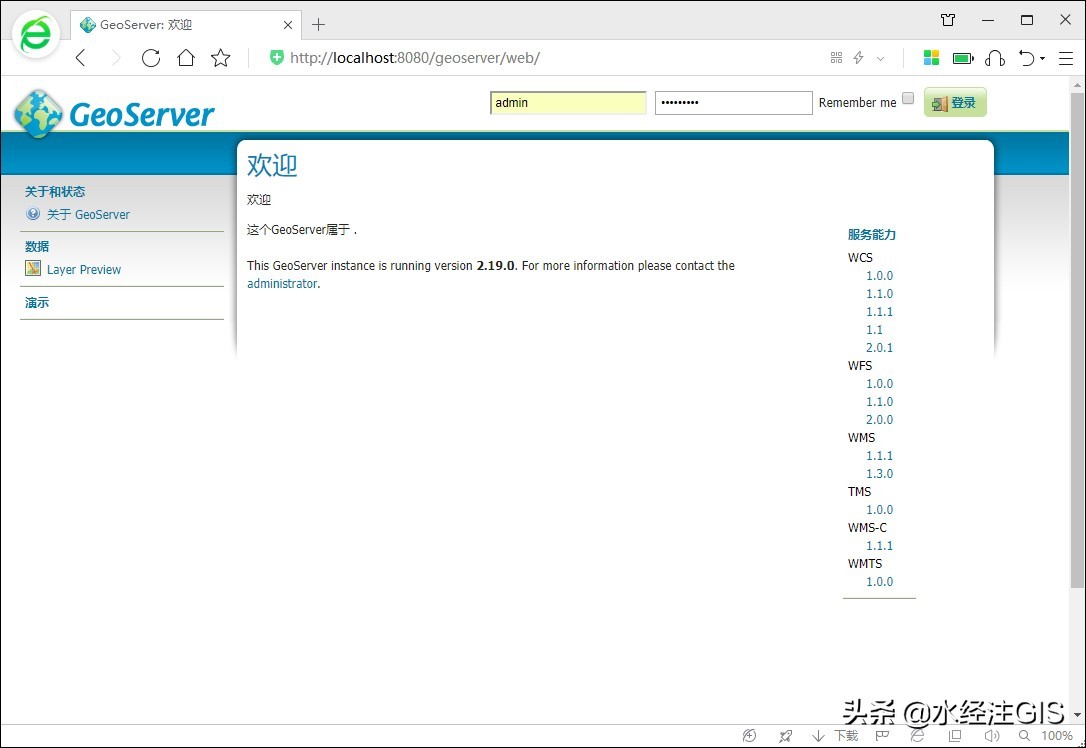The width and height of the screenshot is (1086, 748).
Task: Click the status bar rocket icon
Action: 785,736
